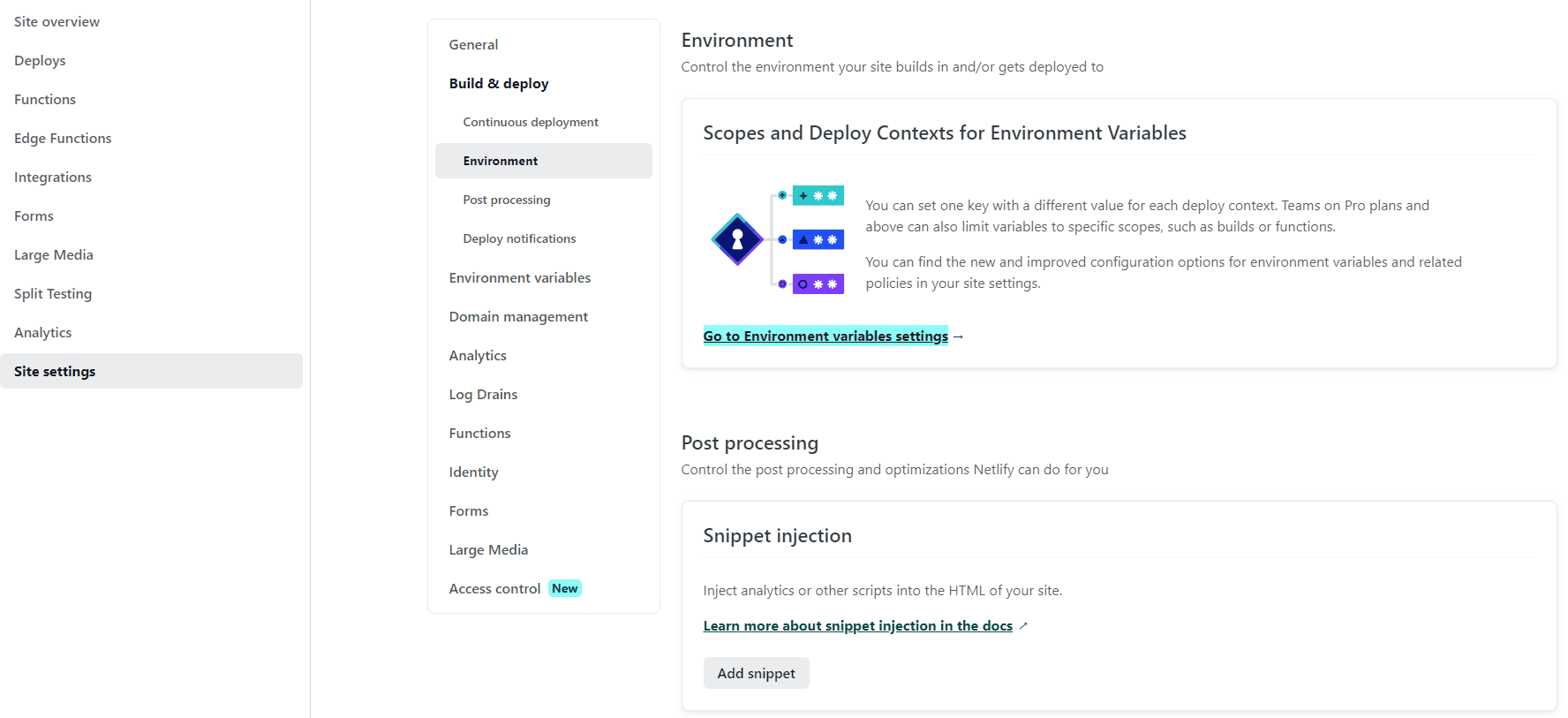
Task: Jump to Post processing subsection
Action: [x=506, y=200]
